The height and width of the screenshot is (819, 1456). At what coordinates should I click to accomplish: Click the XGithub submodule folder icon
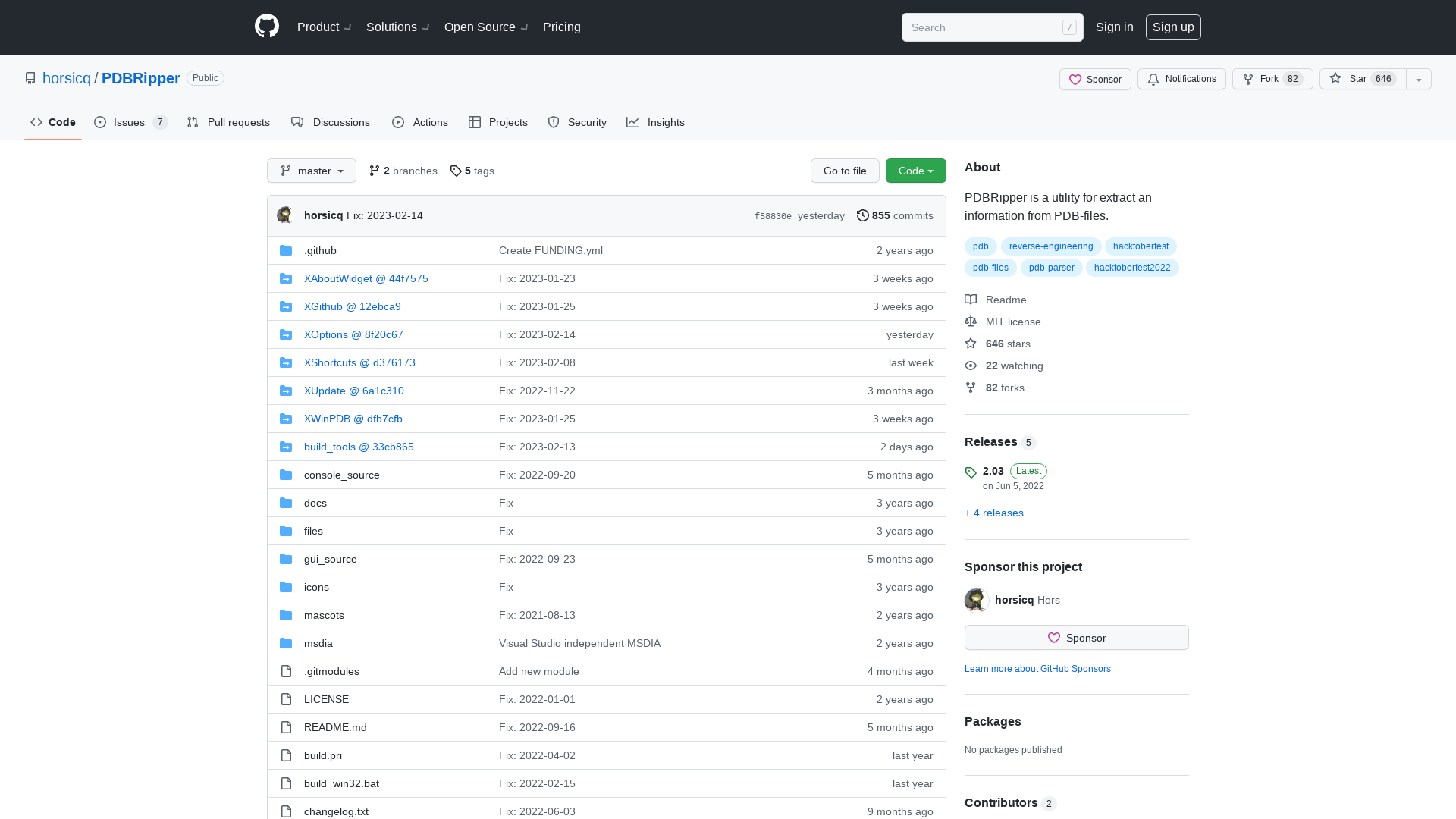click(x=286, y=306)
